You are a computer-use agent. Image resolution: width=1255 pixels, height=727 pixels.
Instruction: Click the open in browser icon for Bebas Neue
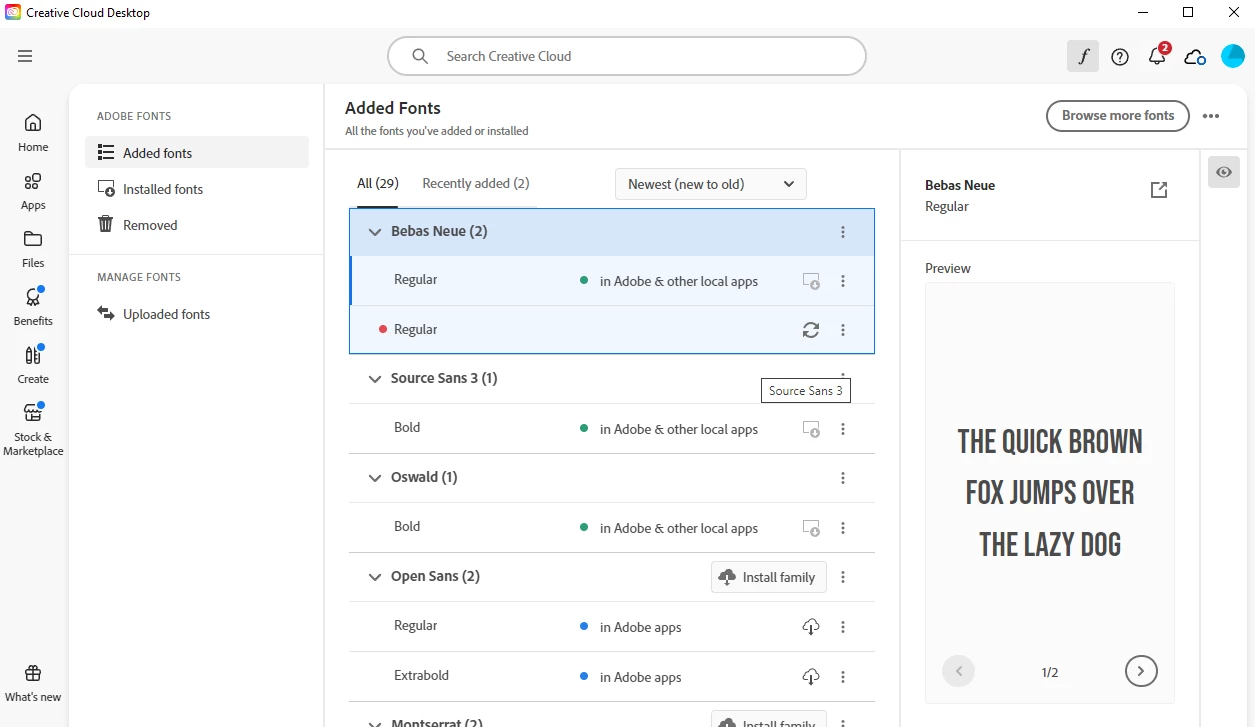coord(1159,190)
